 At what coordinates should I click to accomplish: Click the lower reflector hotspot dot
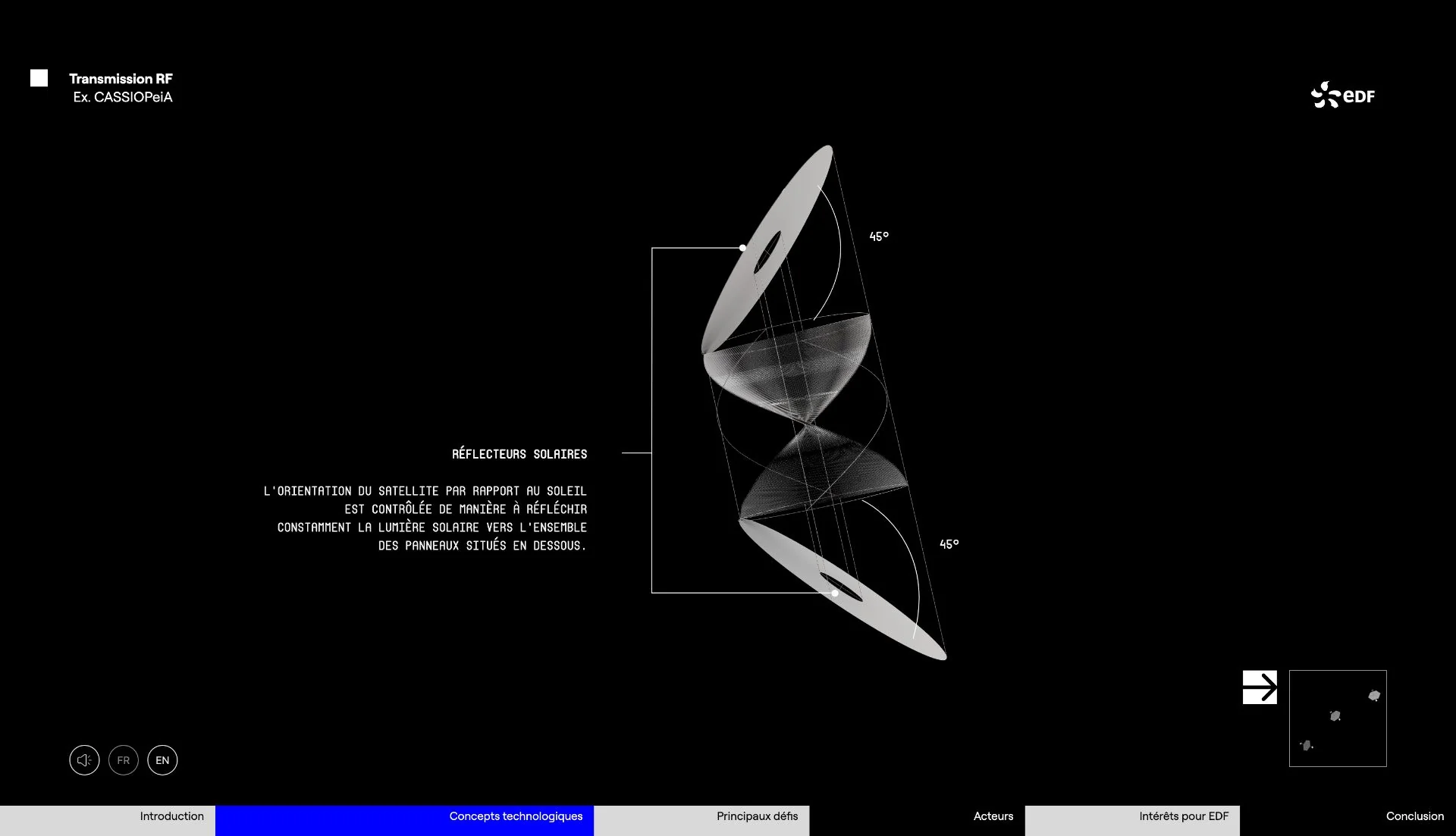click(x=835, y=593)
